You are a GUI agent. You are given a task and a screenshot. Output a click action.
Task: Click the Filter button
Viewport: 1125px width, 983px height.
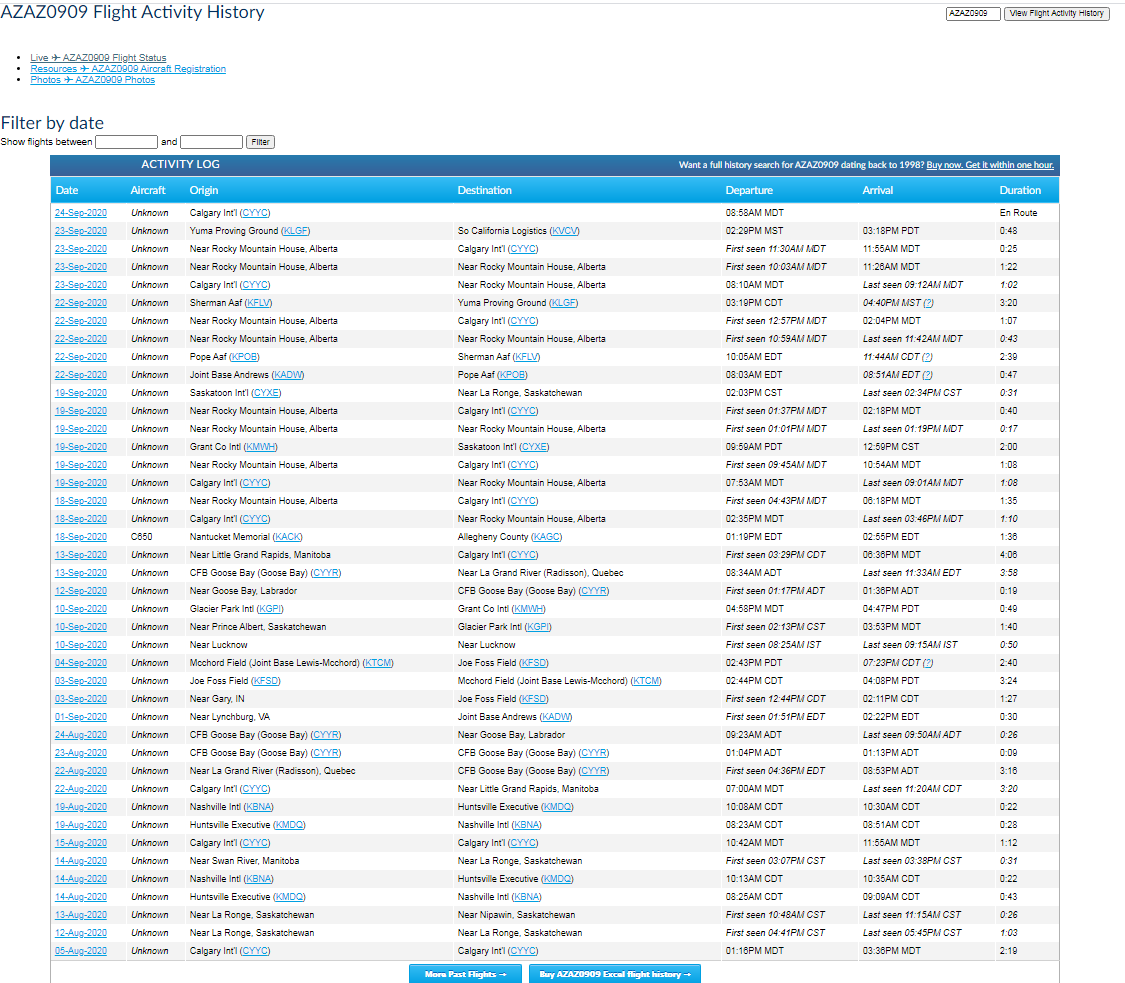pyautogui.click(x=260, y=142)
